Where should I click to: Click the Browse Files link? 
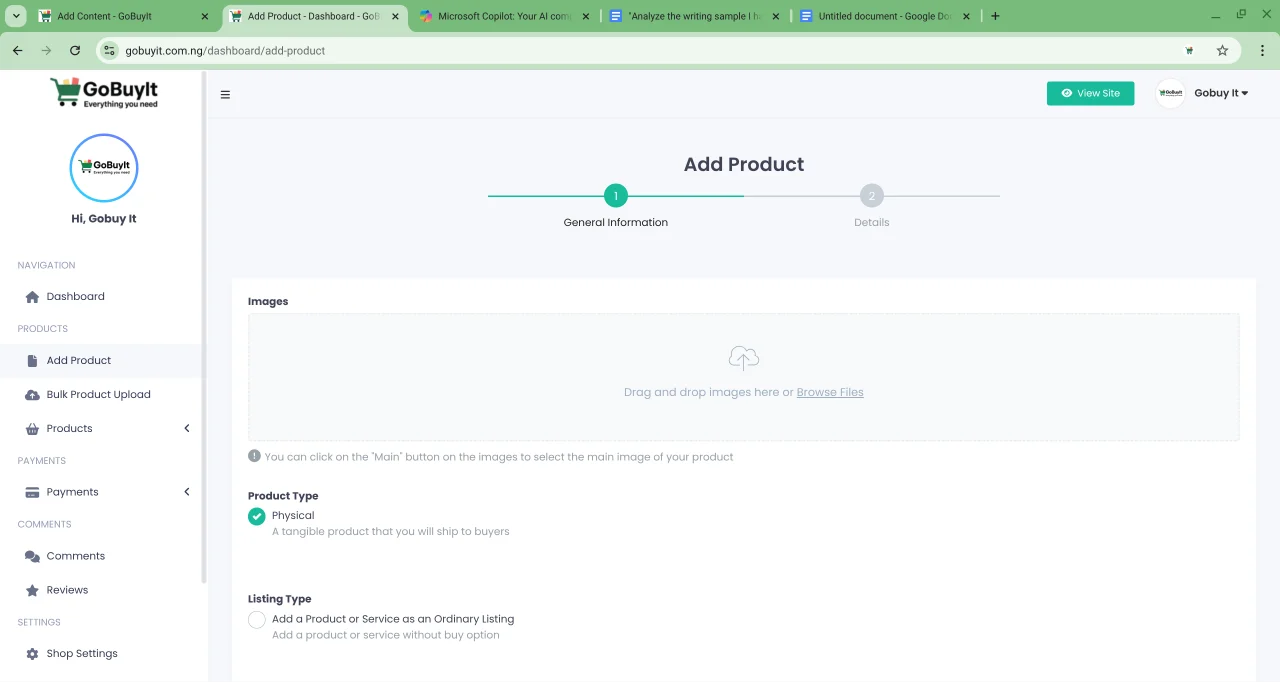pyautogui.click(x=829, y=392)
